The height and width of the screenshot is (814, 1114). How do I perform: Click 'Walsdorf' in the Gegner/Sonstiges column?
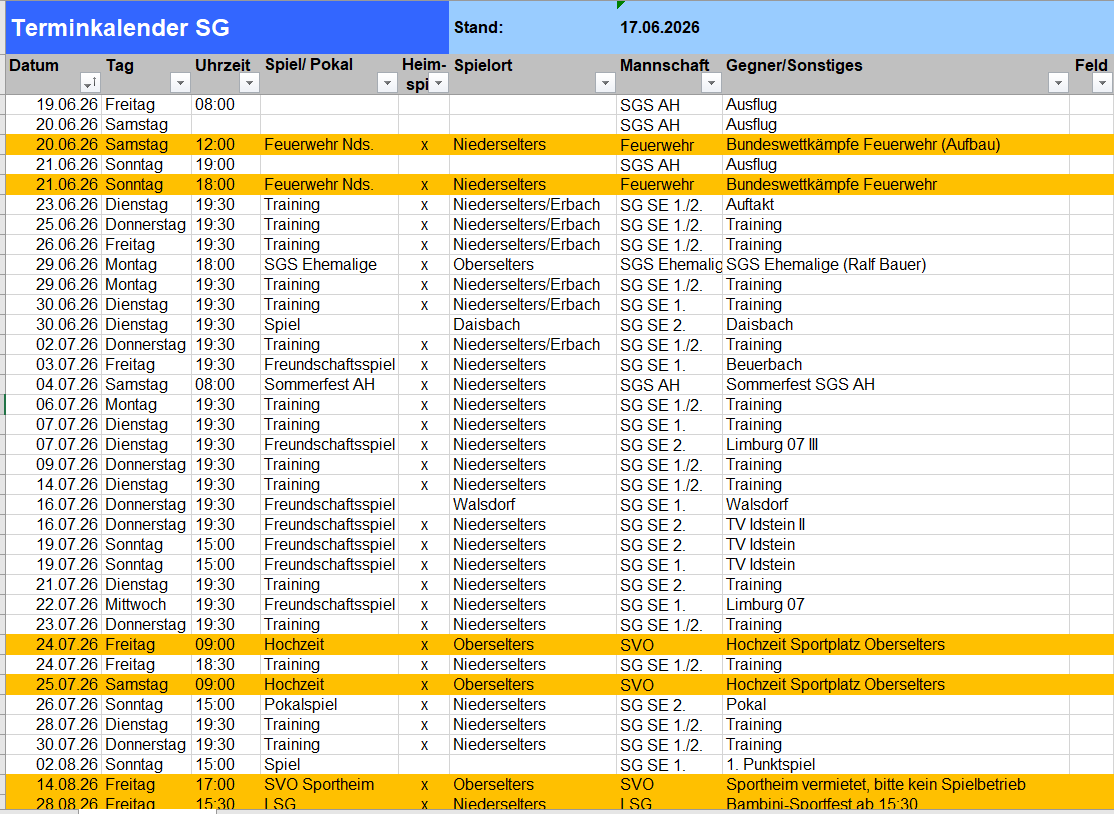[x=895, y=504]
